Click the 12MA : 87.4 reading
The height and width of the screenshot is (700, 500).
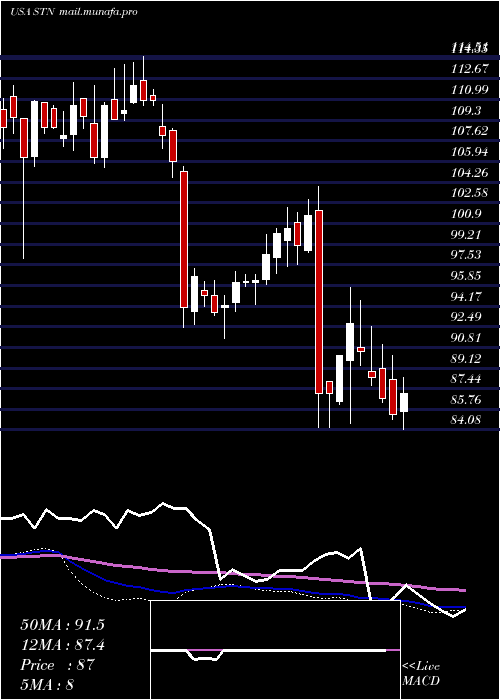[x=62, y=645]
